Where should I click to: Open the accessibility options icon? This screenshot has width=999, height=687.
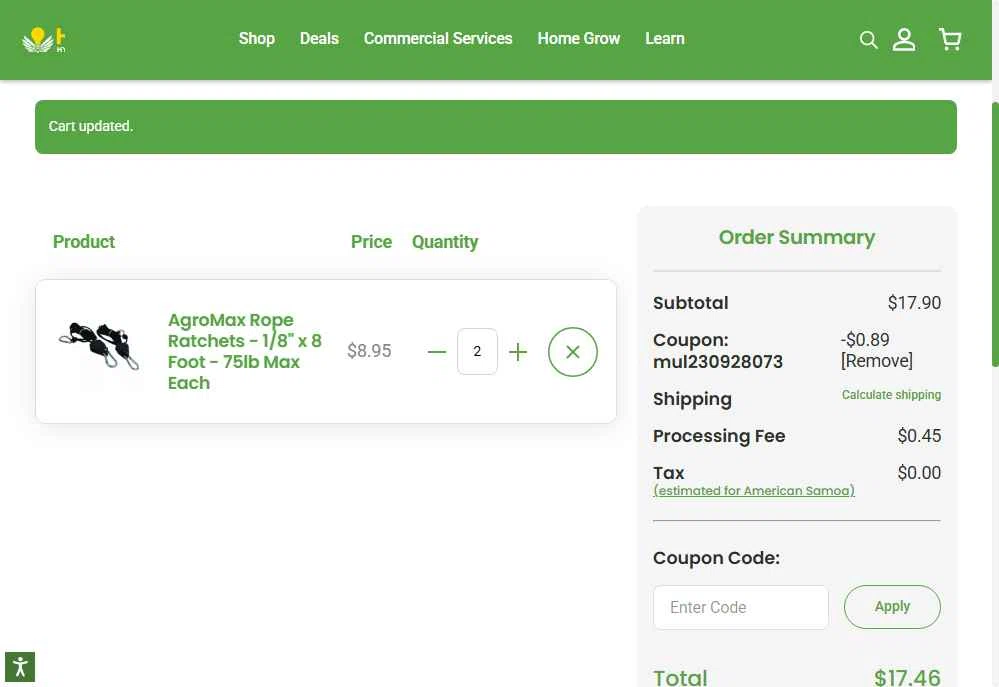point(20,667)
